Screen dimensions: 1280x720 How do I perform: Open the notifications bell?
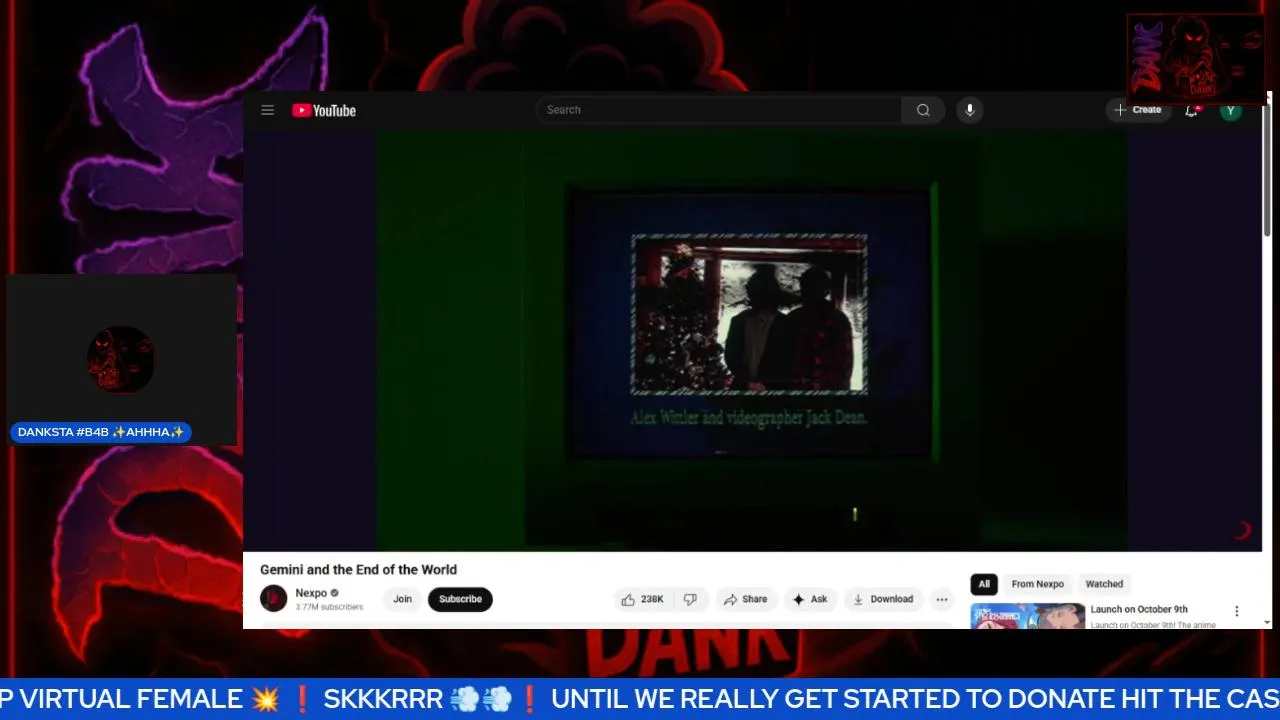1191,110
